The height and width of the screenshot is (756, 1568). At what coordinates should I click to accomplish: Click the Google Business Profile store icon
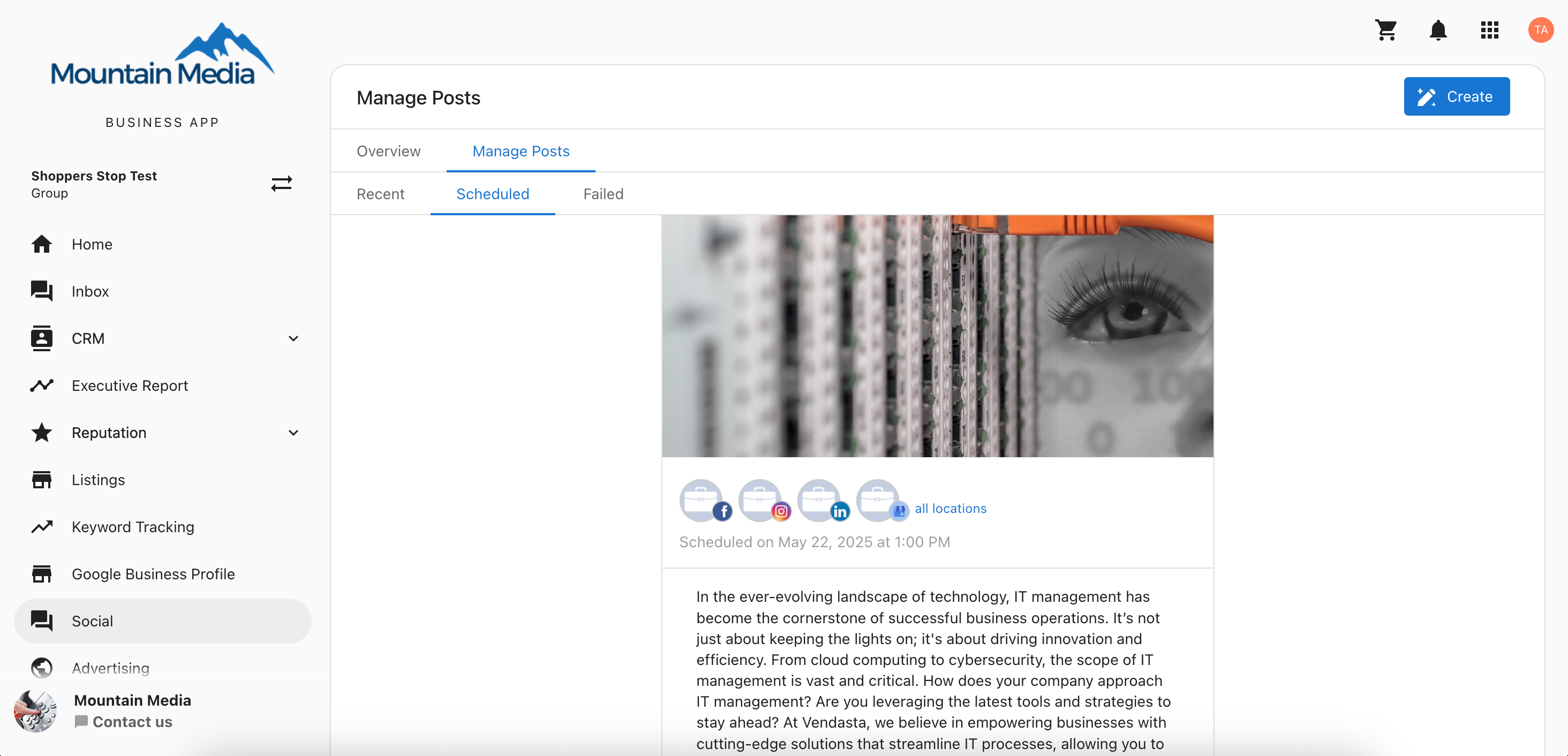coord(41,573)
